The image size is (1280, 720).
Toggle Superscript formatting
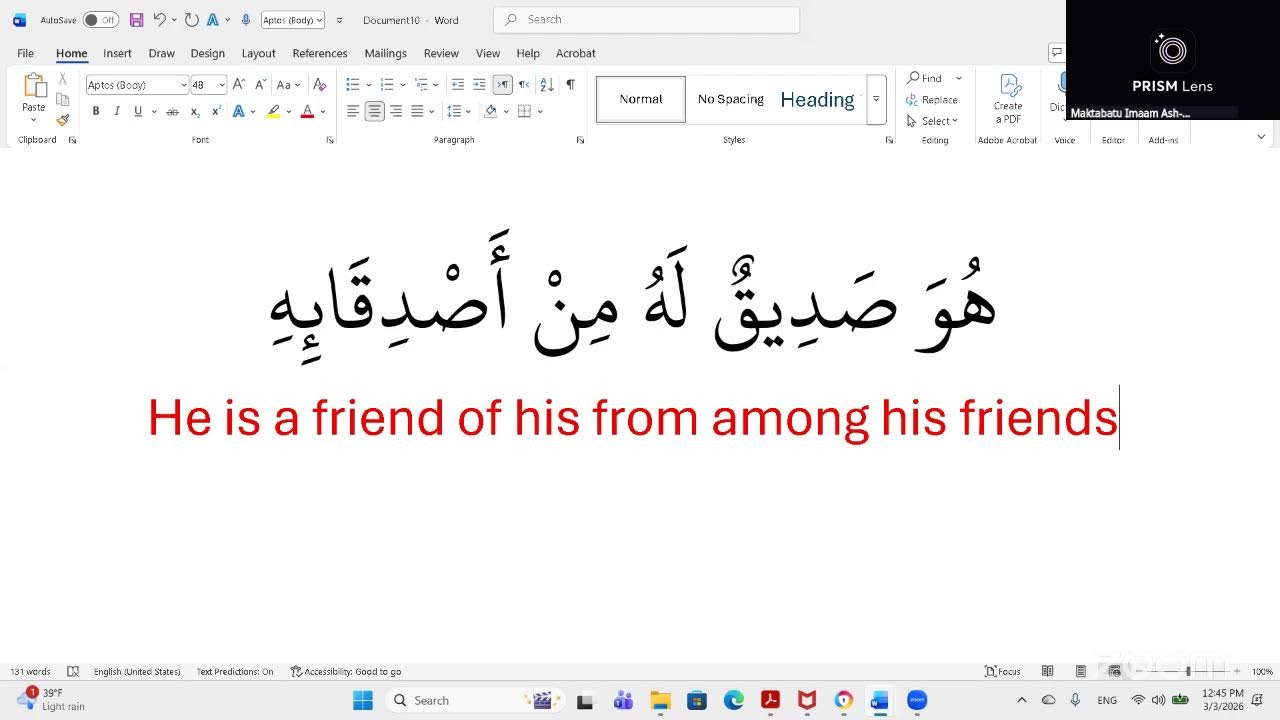point(216,111)
